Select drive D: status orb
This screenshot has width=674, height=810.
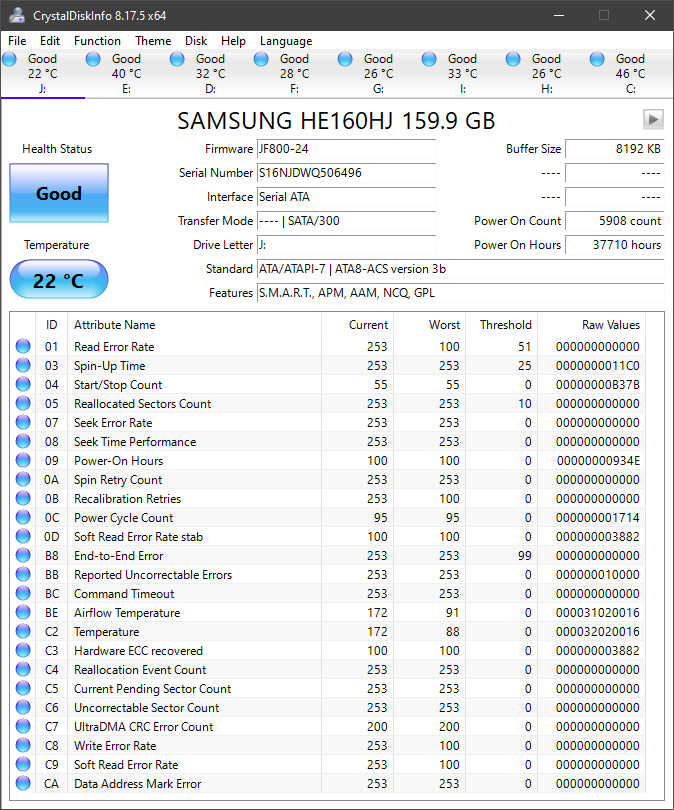(x=177, y=59)
